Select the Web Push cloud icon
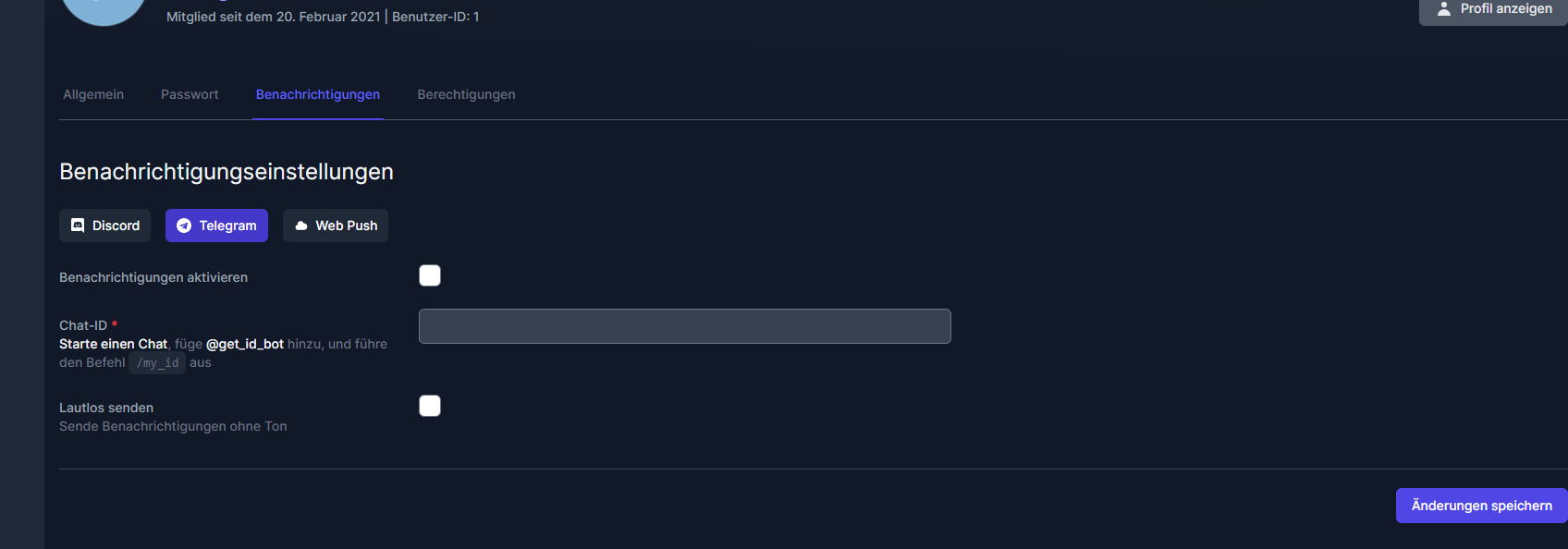Image resolution: width=1568 pixels, height=549 pixels. [x=301, y=226]
